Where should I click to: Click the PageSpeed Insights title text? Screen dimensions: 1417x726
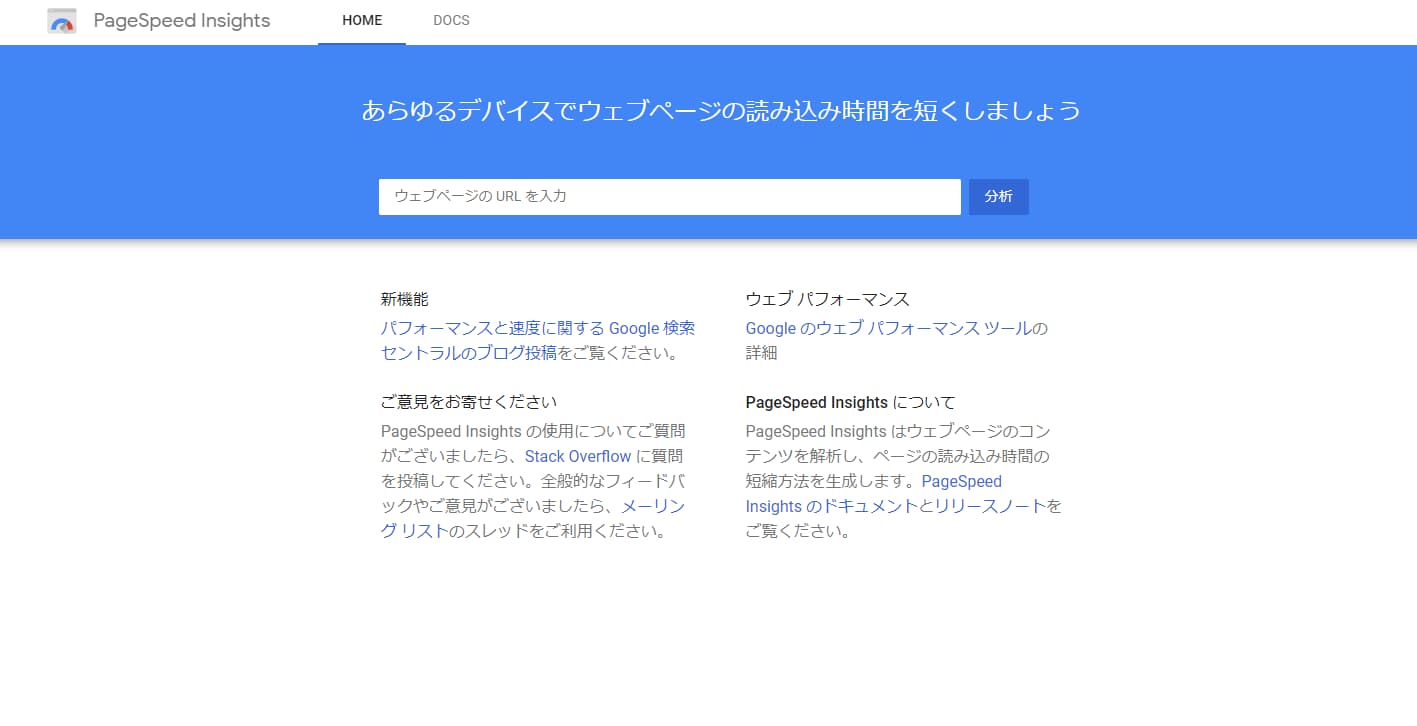(182, 21)
